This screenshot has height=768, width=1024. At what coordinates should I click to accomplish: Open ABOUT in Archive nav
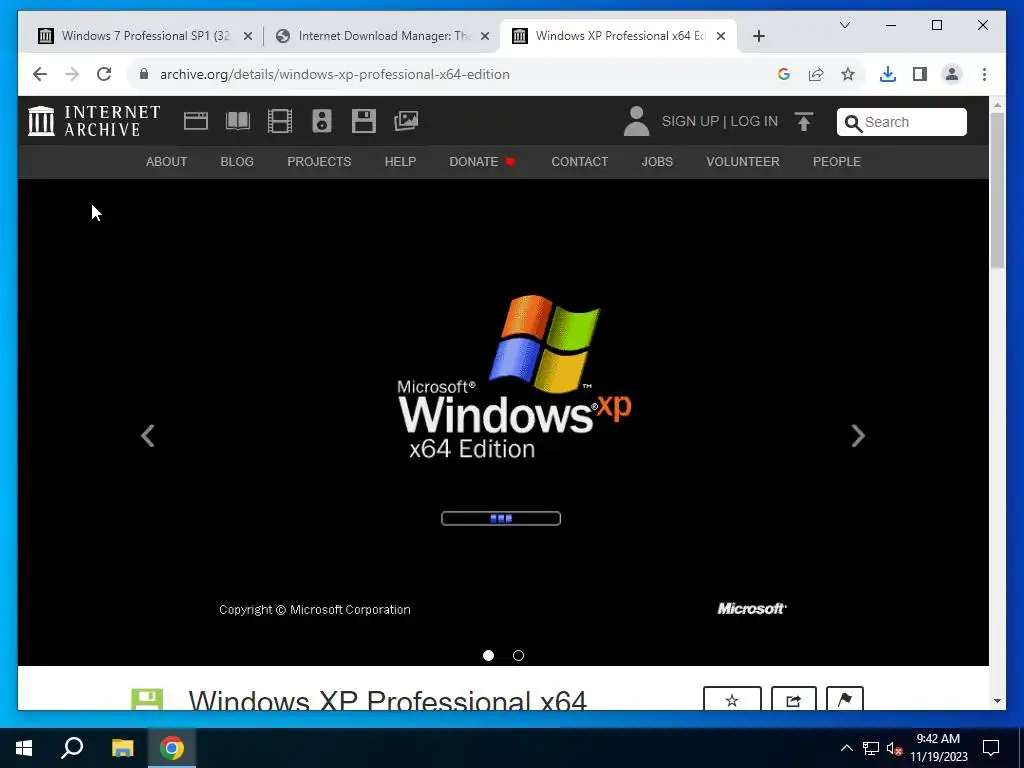[167, 162]
